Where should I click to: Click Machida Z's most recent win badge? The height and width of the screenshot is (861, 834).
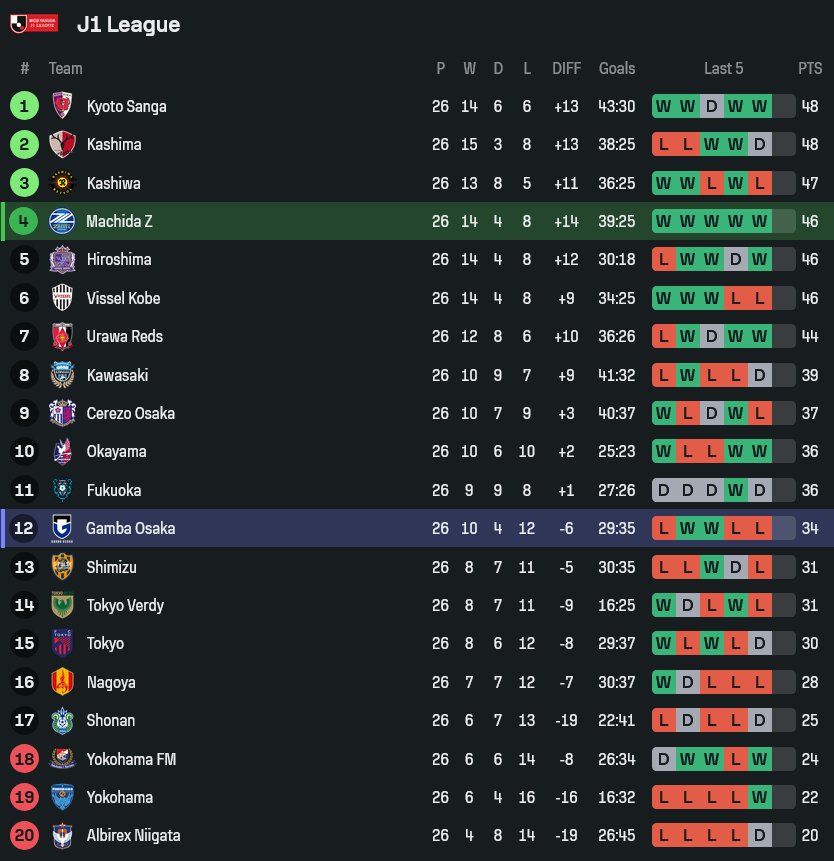tap(760, 221)
